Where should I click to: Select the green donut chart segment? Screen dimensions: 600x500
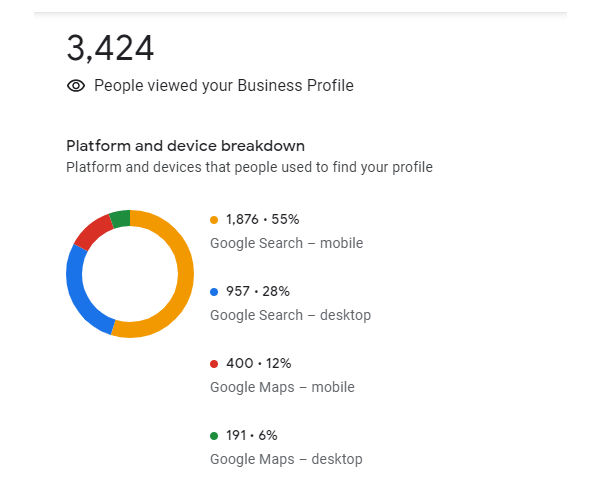tap(121, 219)
